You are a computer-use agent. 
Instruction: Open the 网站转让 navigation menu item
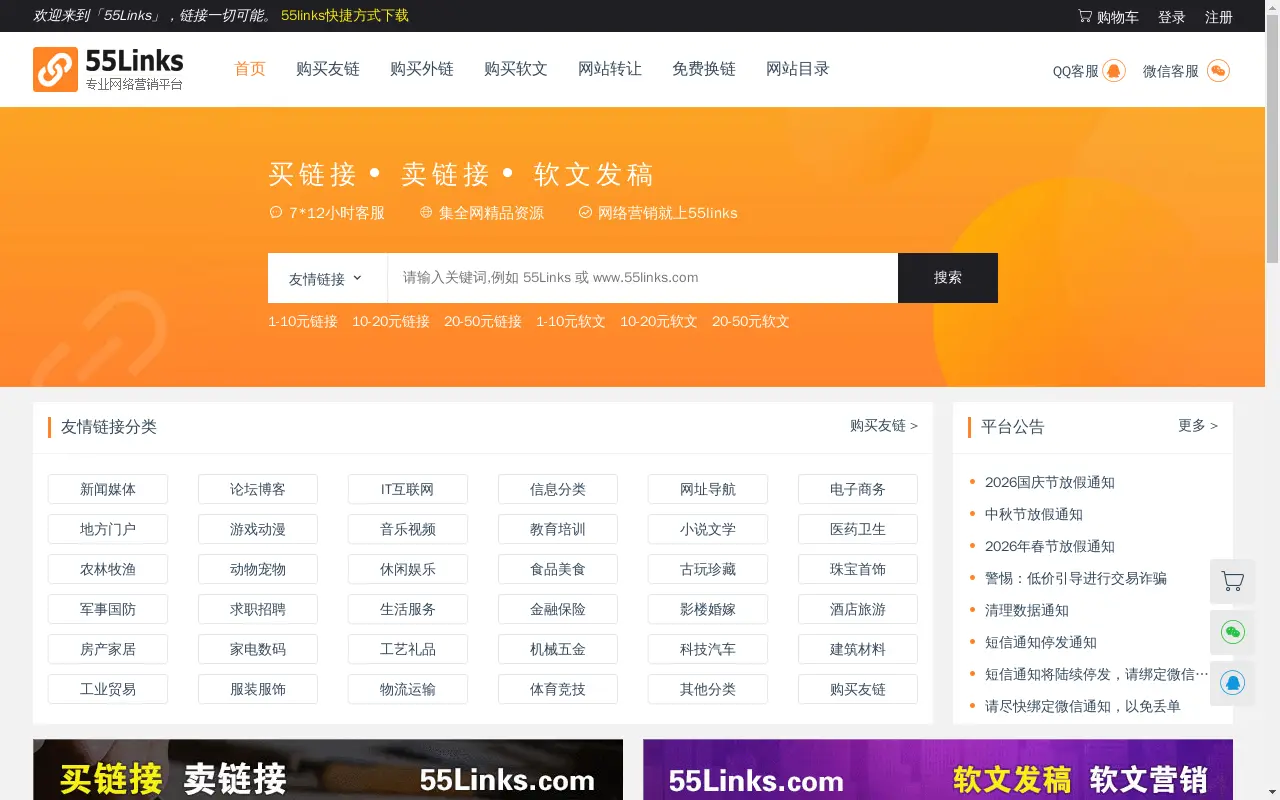pos(610,69)
